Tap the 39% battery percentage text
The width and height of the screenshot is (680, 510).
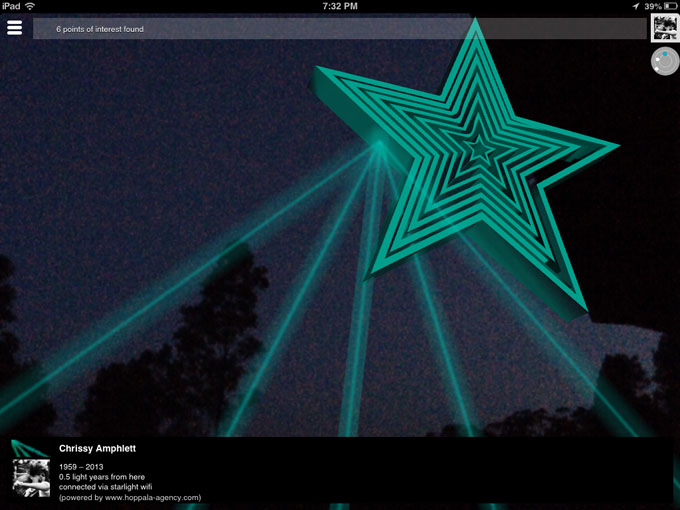click(x=652, y=6)
